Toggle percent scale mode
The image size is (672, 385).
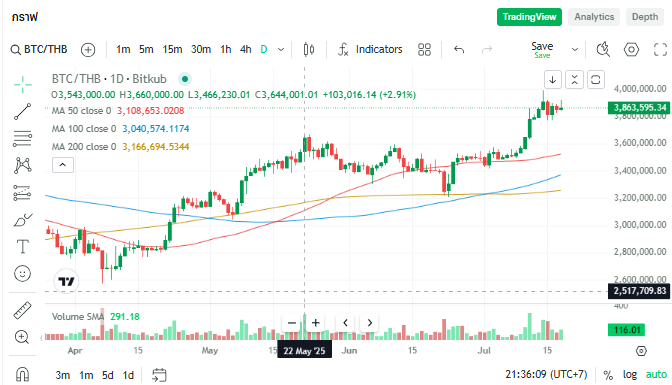coord(608,375)
